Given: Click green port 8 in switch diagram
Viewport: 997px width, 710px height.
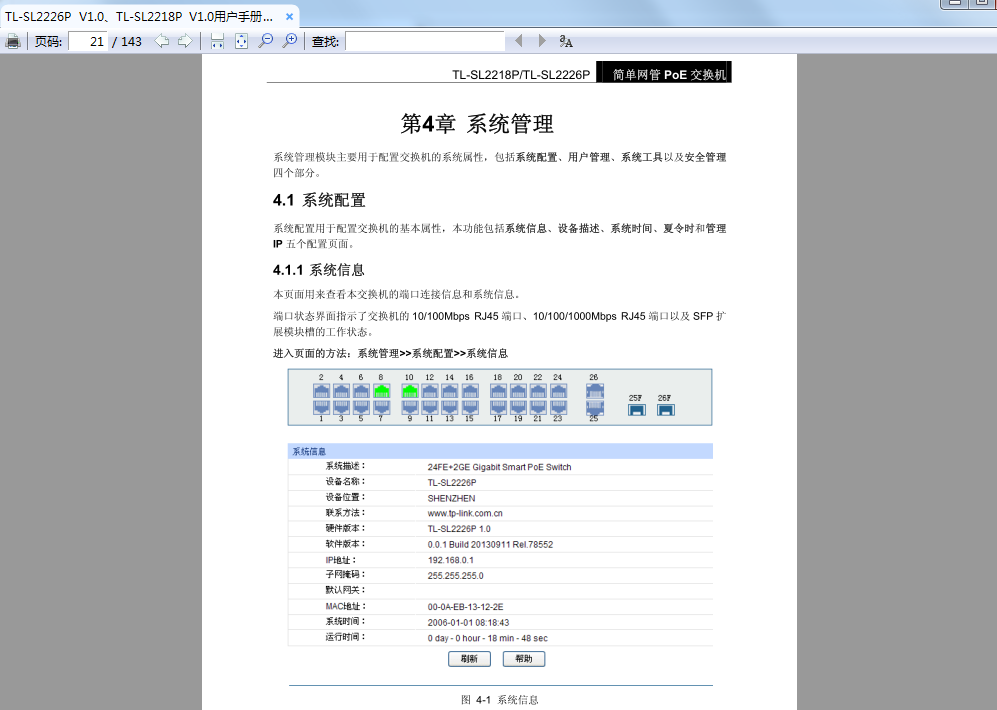Looking at the screenshot, I should click(382, 391).
